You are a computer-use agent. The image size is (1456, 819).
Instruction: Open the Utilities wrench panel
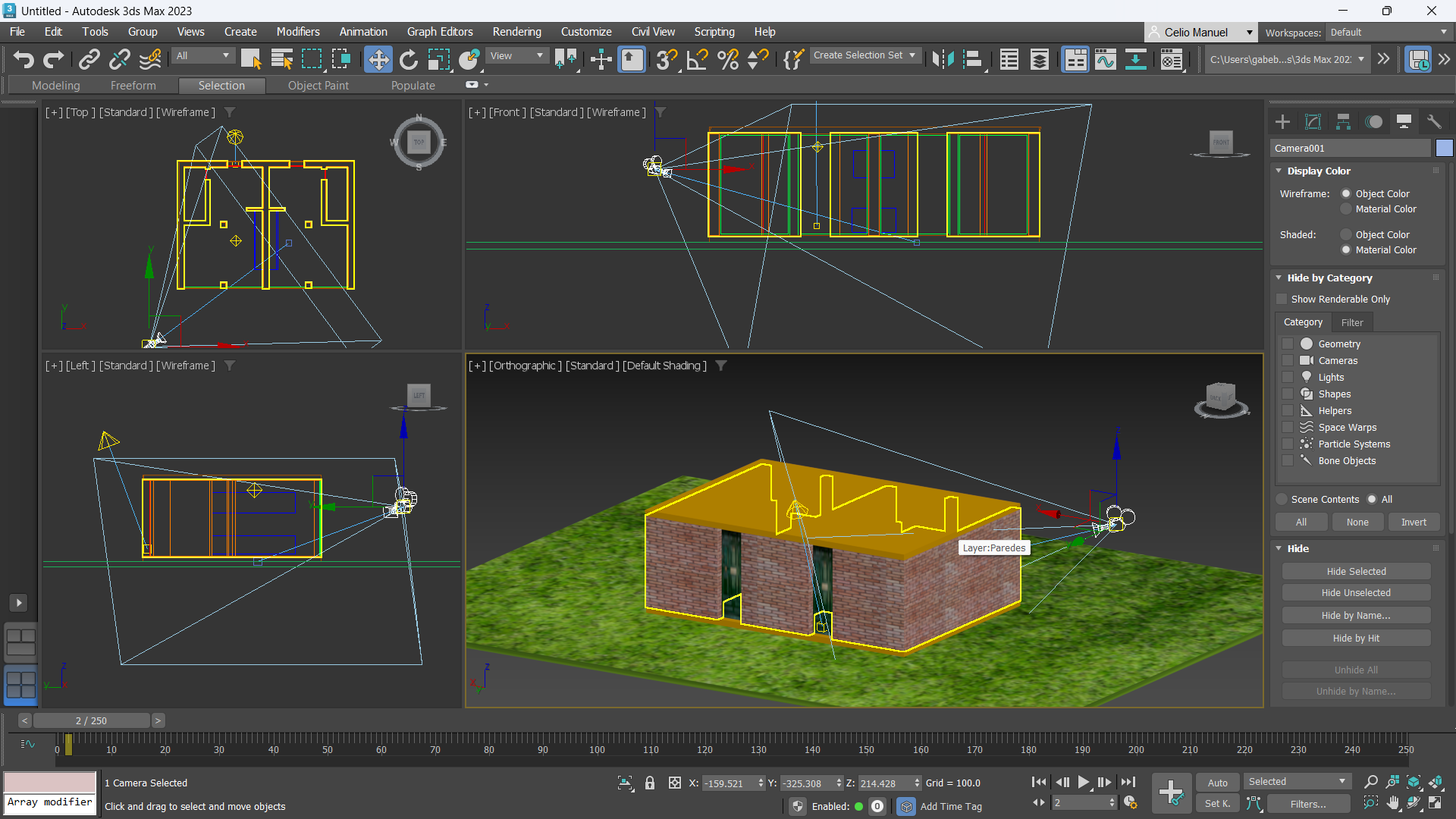click(x=1433, y=121)
